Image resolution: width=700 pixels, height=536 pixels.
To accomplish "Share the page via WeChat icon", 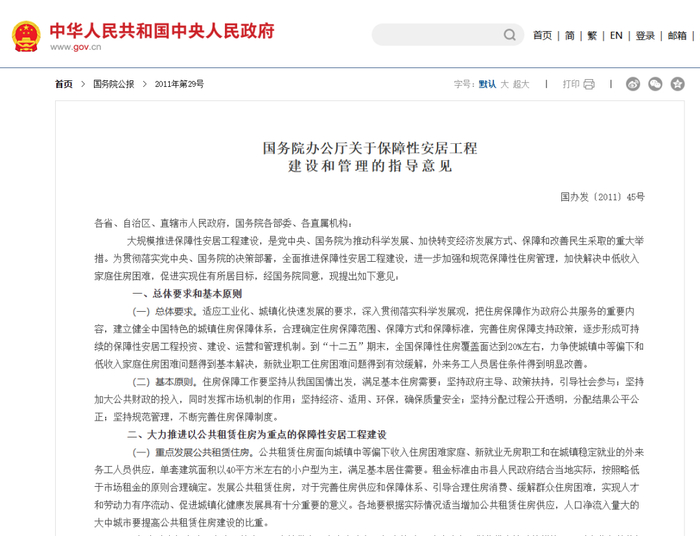I will click(655, 84).
